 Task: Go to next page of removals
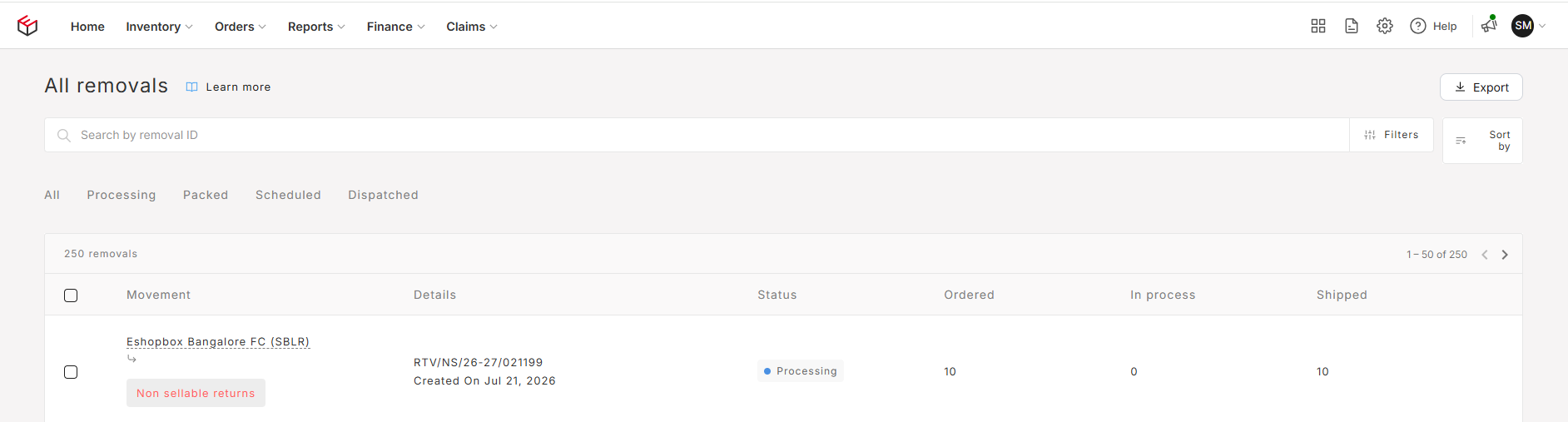[x=1505, y=255]
